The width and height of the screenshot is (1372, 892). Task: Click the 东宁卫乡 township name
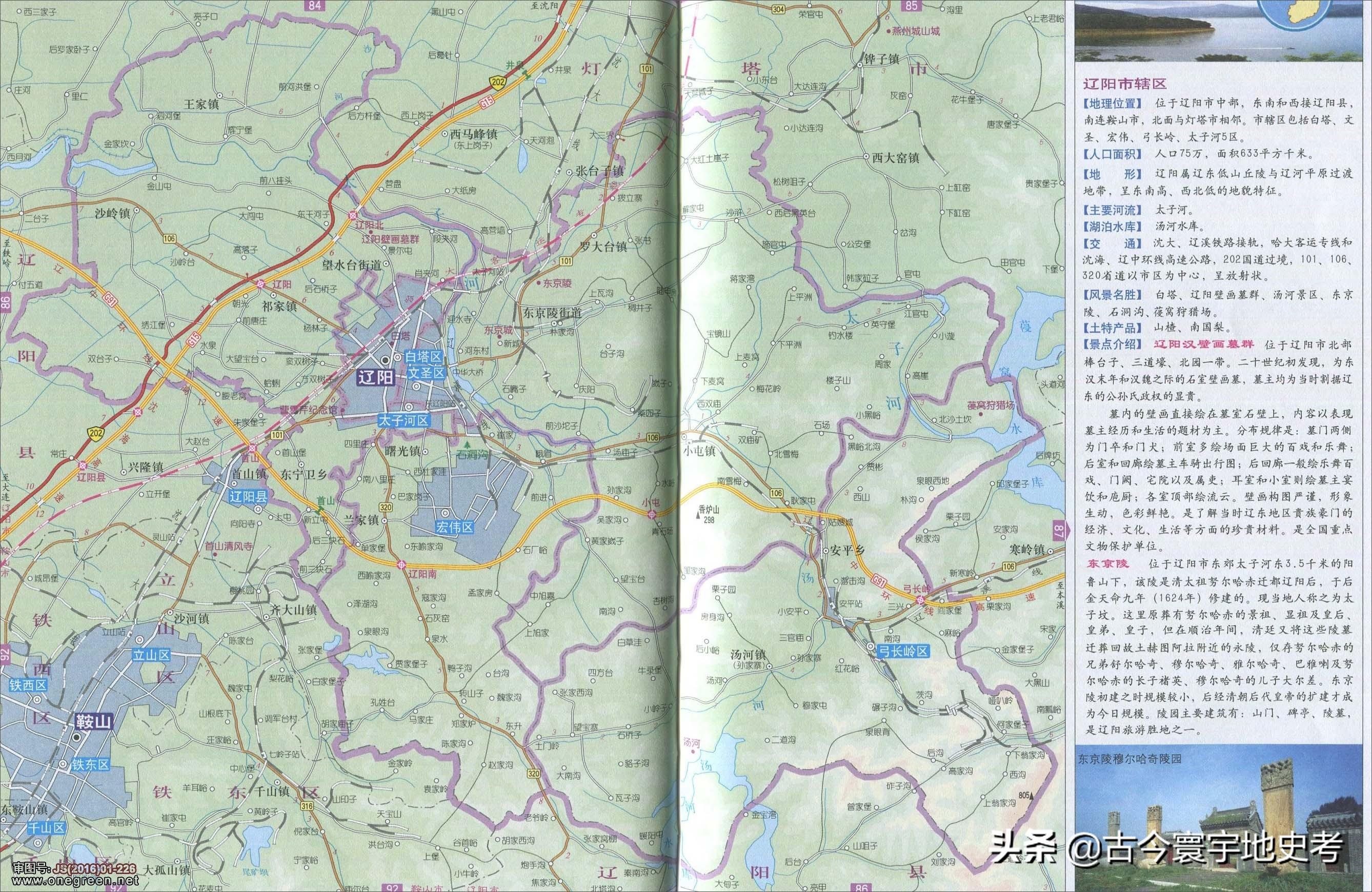point(304,475)
